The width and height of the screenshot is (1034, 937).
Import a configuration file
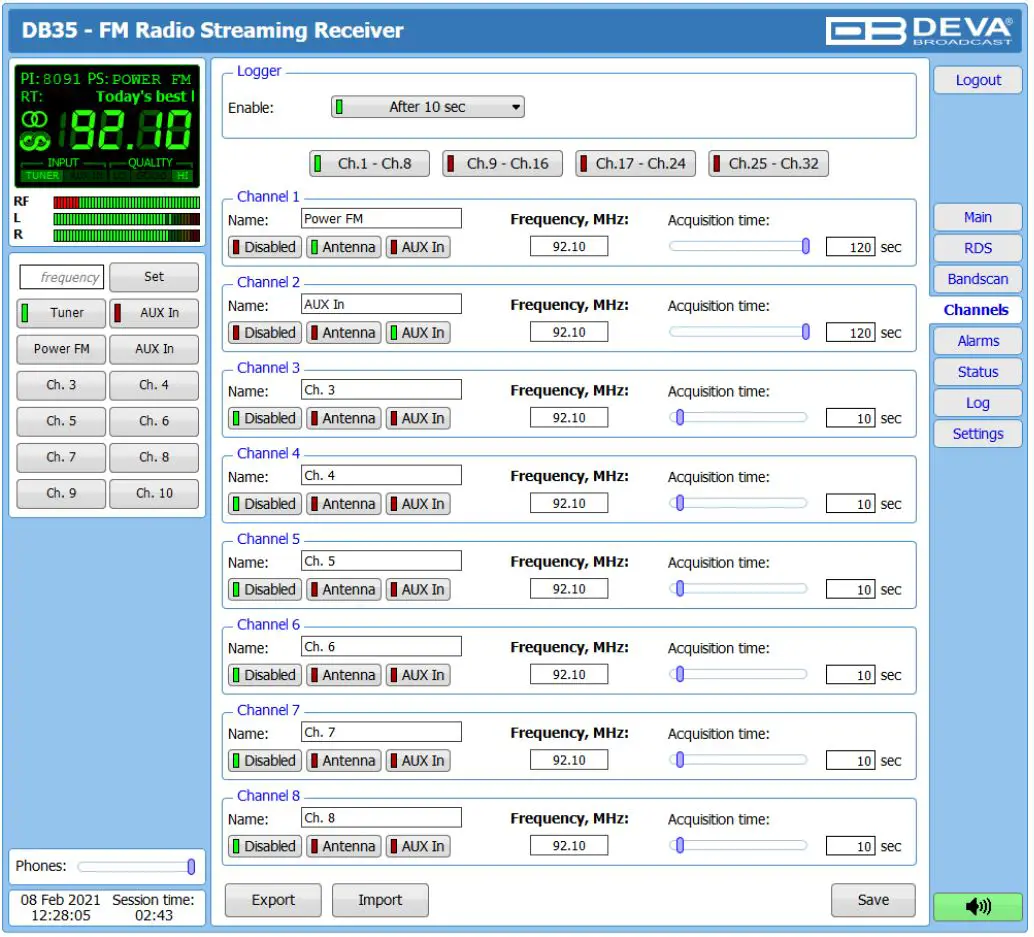click(380, 900)
